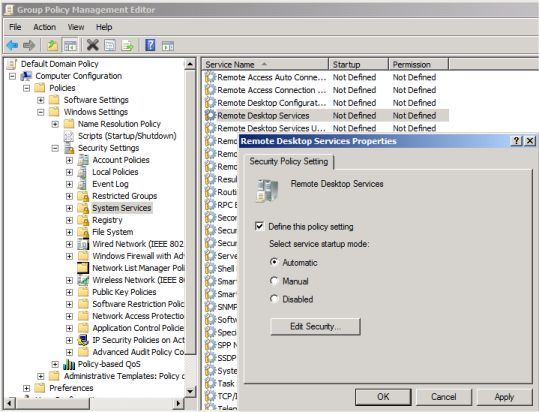The height and width of the screenshot is (412, 539).
Task: Select Advanced Audit Policy Configuration item
Action: tap(138, 352)
